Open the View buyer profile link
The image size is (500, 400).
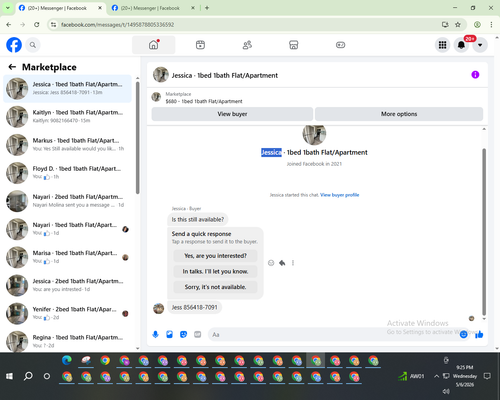coord(340,195)
